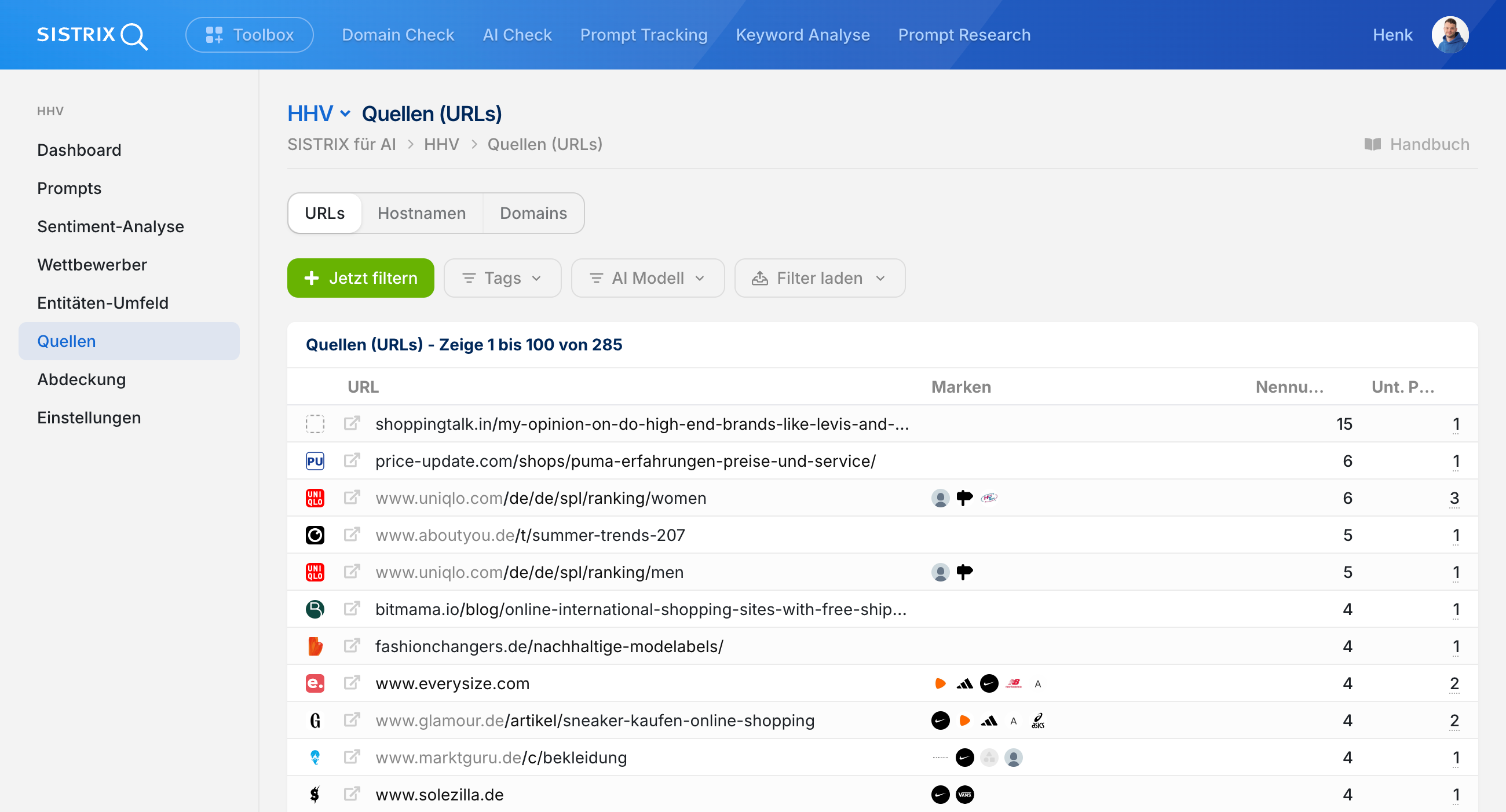Click the Asics brand icon in glamour.de row
Viewport: 1506px width, 812px height.
[1038, 721]
